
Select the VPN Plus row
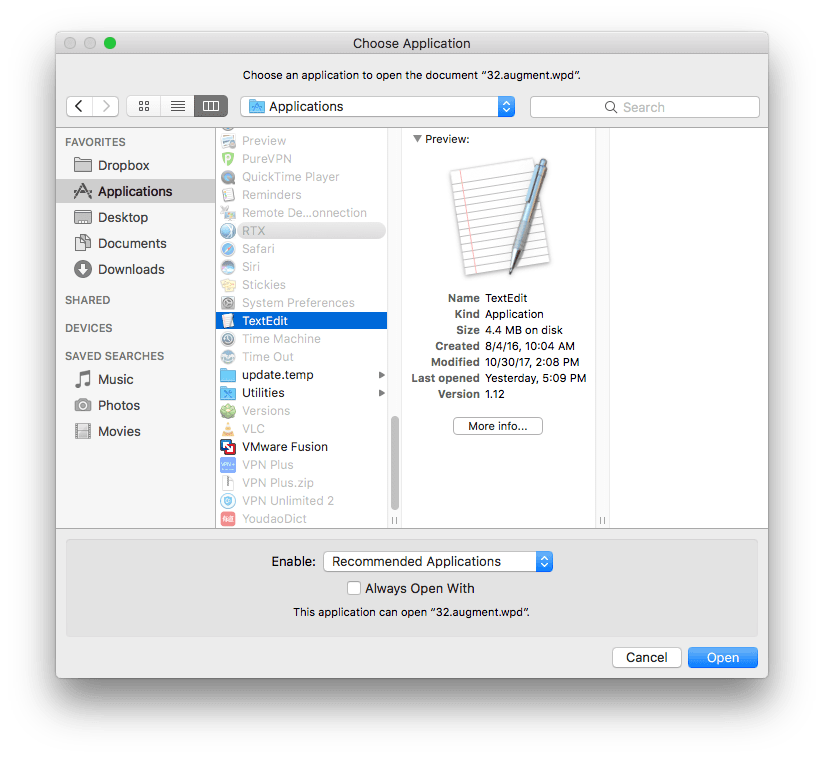[302, 465]
